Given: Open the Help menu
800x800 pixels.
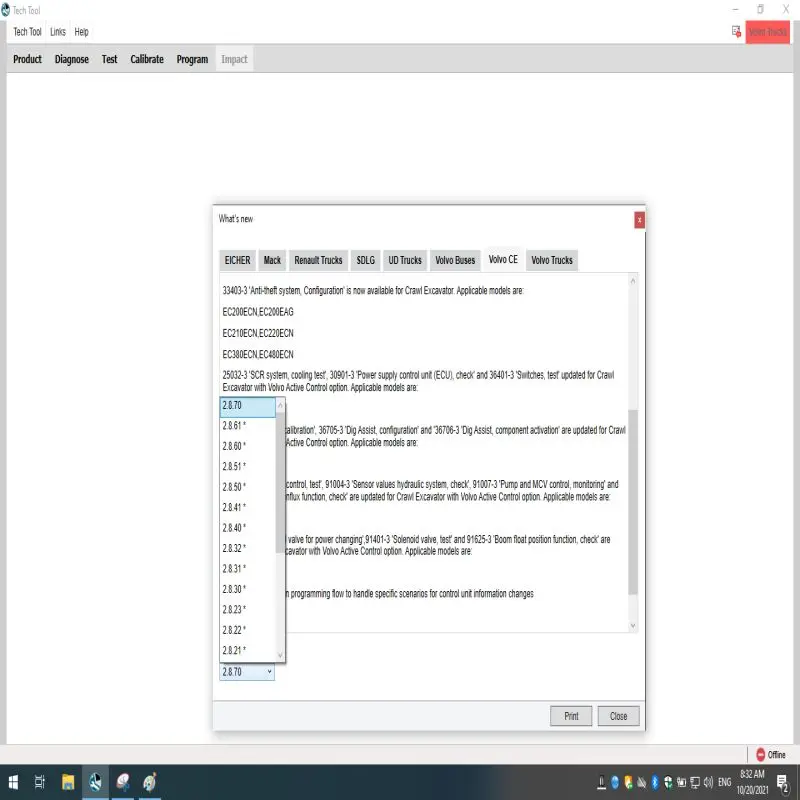Looking at the screenshot, I should tap(81, 32).
